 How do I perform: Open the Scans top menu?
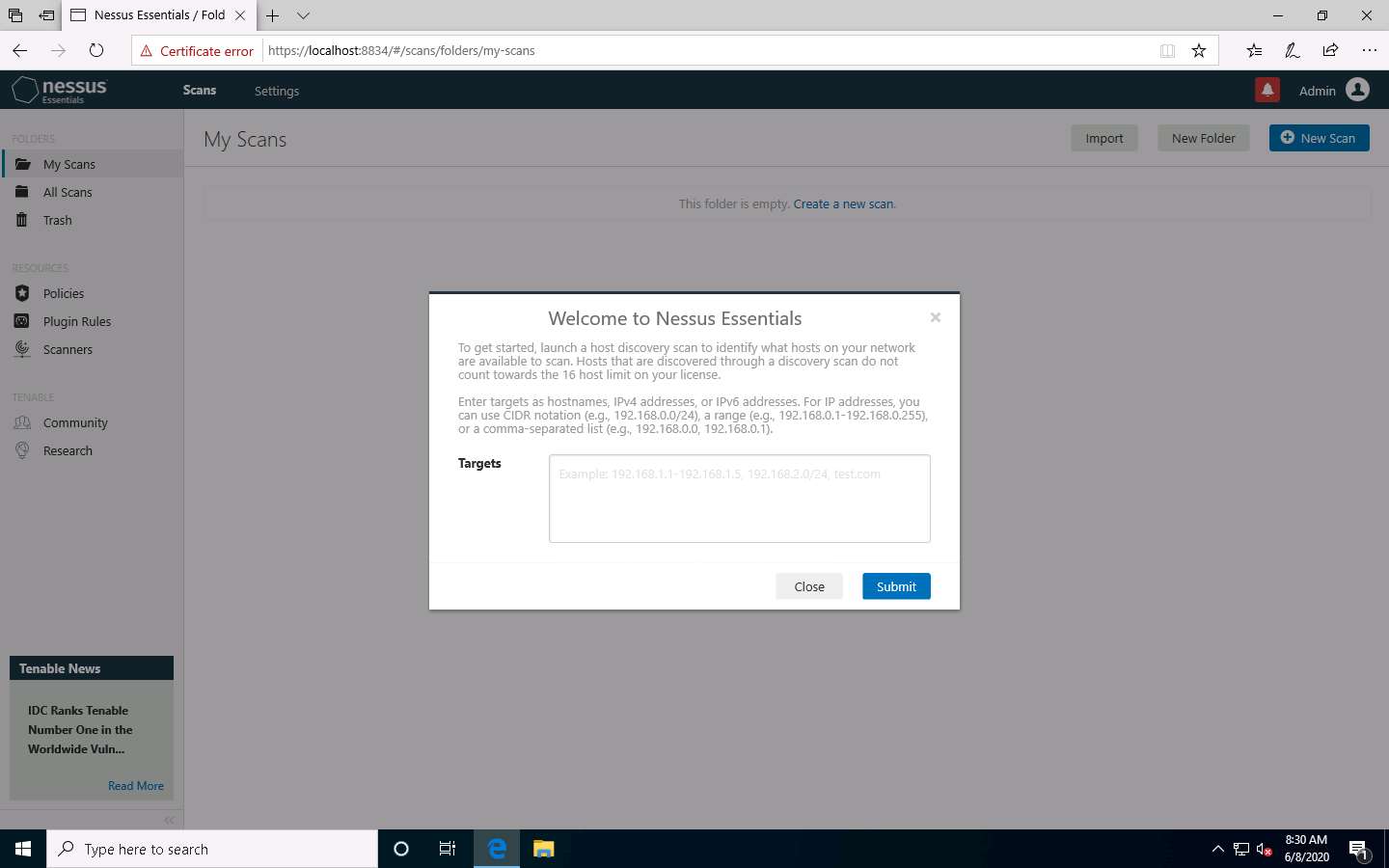[x=200, y=90]
